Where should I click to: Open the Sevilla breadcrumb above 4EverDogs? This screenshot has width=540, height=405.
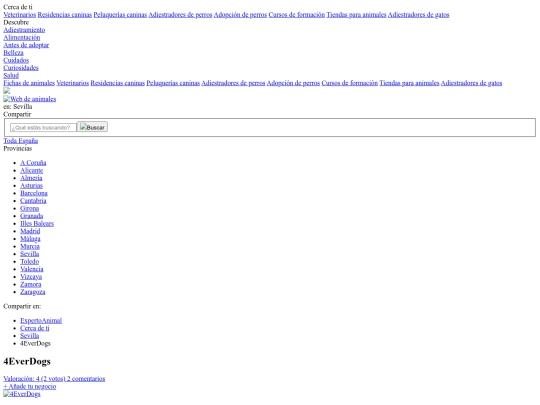tap(30, 336)
